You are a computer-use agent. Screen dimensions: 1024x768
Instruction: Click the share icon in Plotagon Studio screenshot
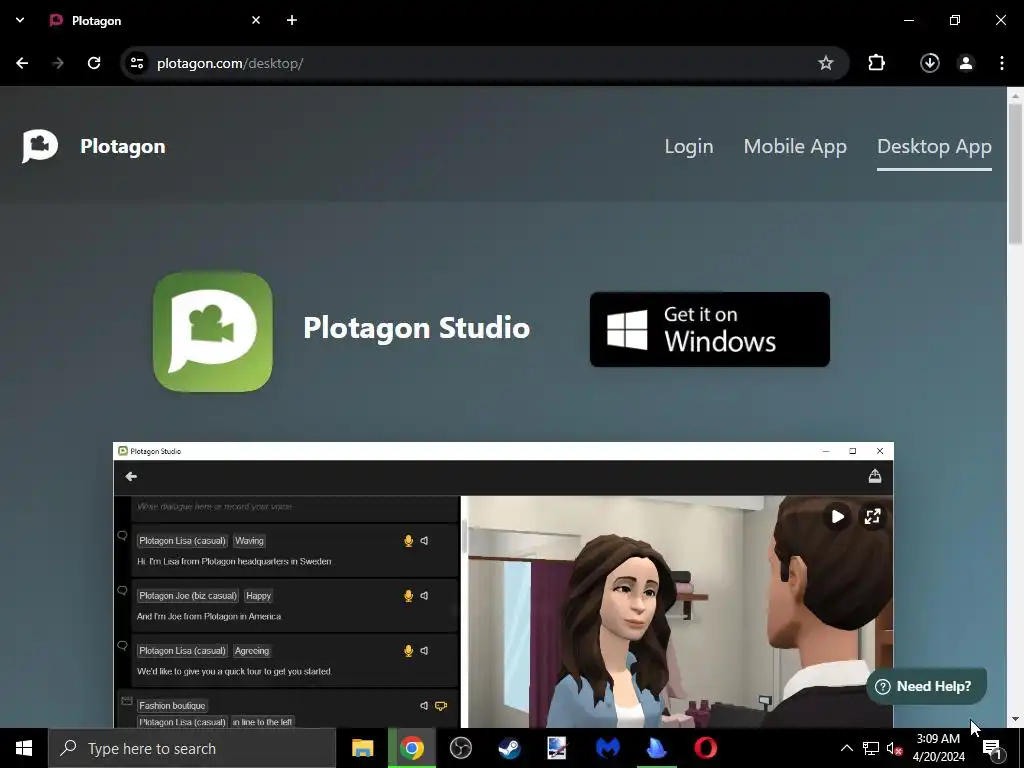point(875,476)
